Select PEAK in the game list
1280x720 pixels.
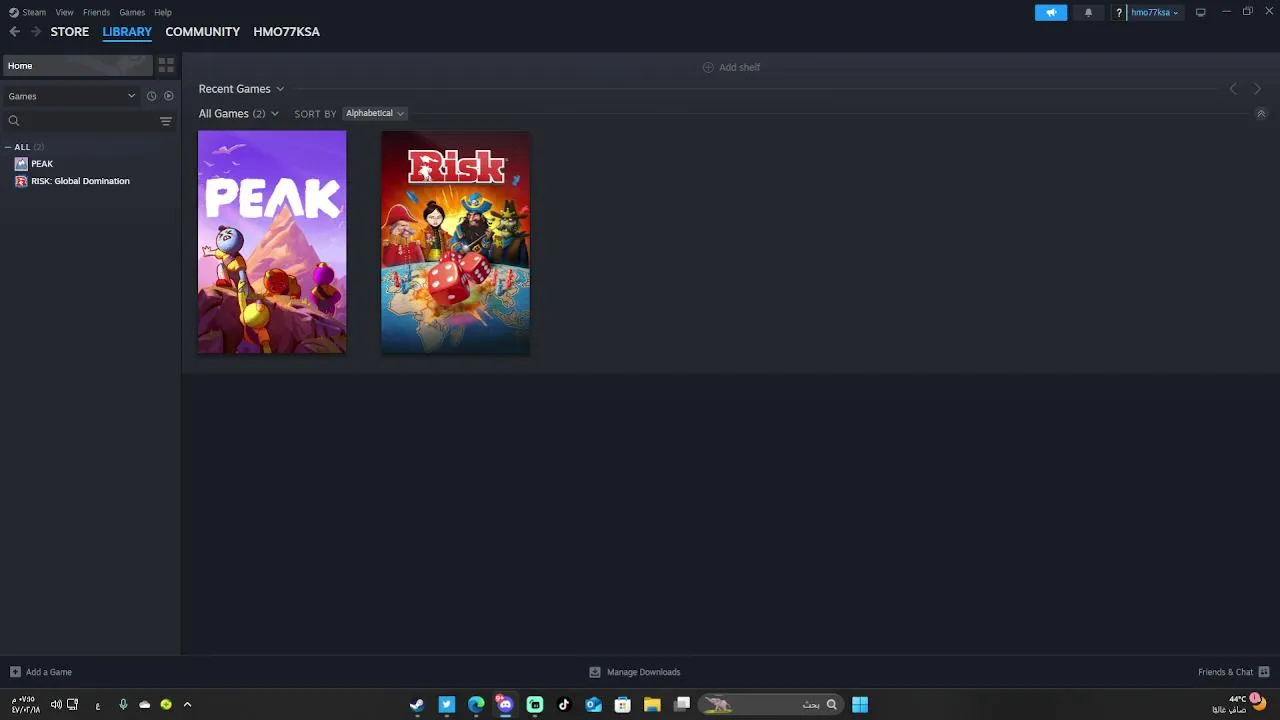(42, 164)
